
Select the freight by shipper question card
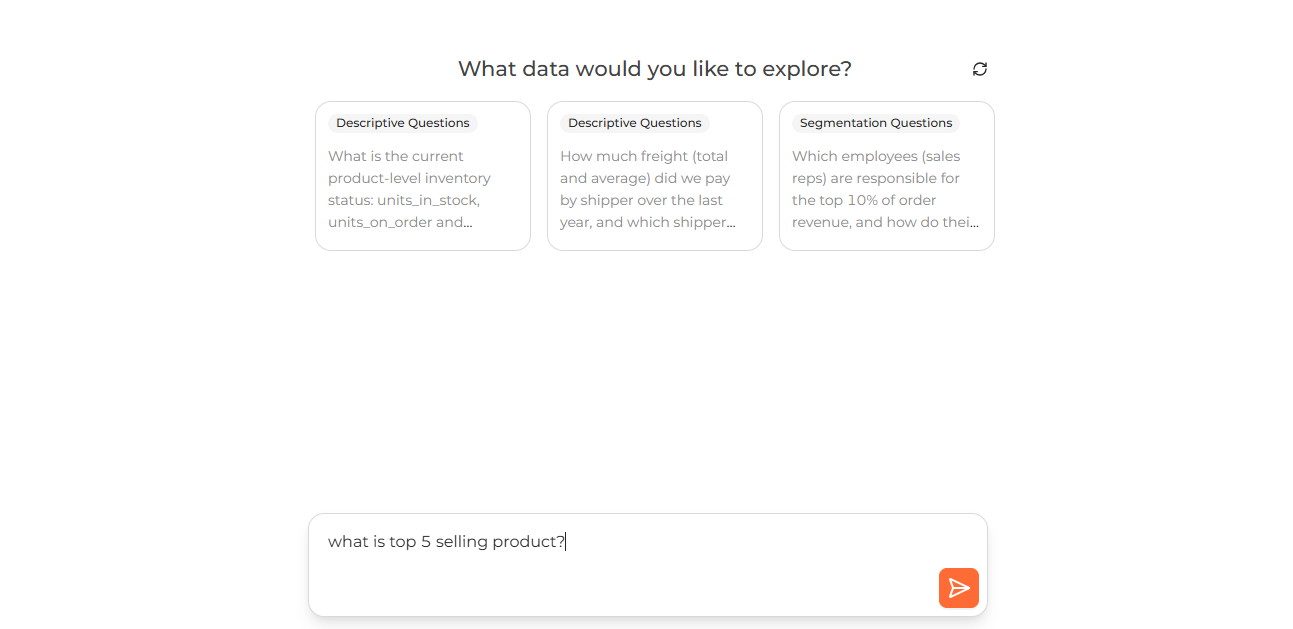coord(655,176)
